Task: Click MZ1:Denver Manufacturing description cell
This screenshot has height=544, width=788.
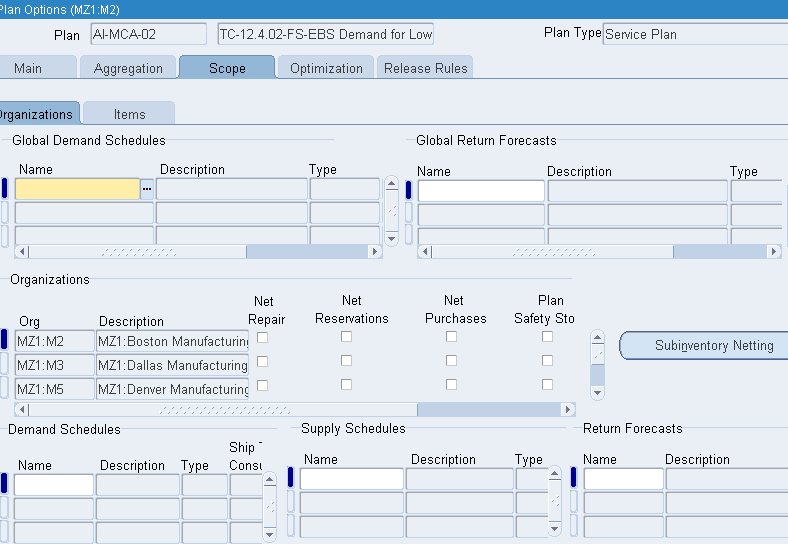Action: pos(172,389)
